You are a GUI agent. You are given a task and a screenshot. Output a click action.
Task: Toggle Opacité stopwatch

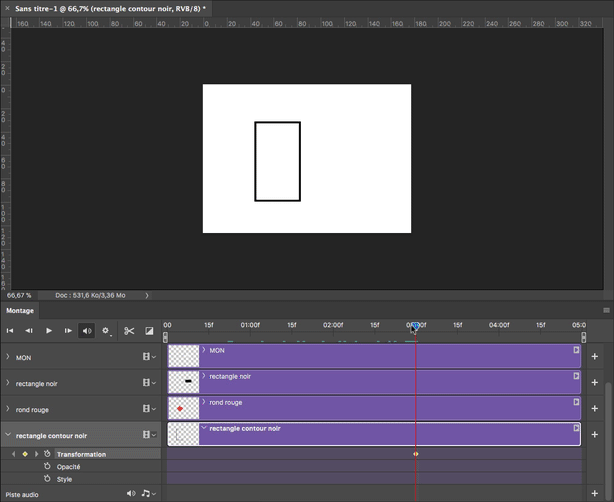(x=47, y=466)
